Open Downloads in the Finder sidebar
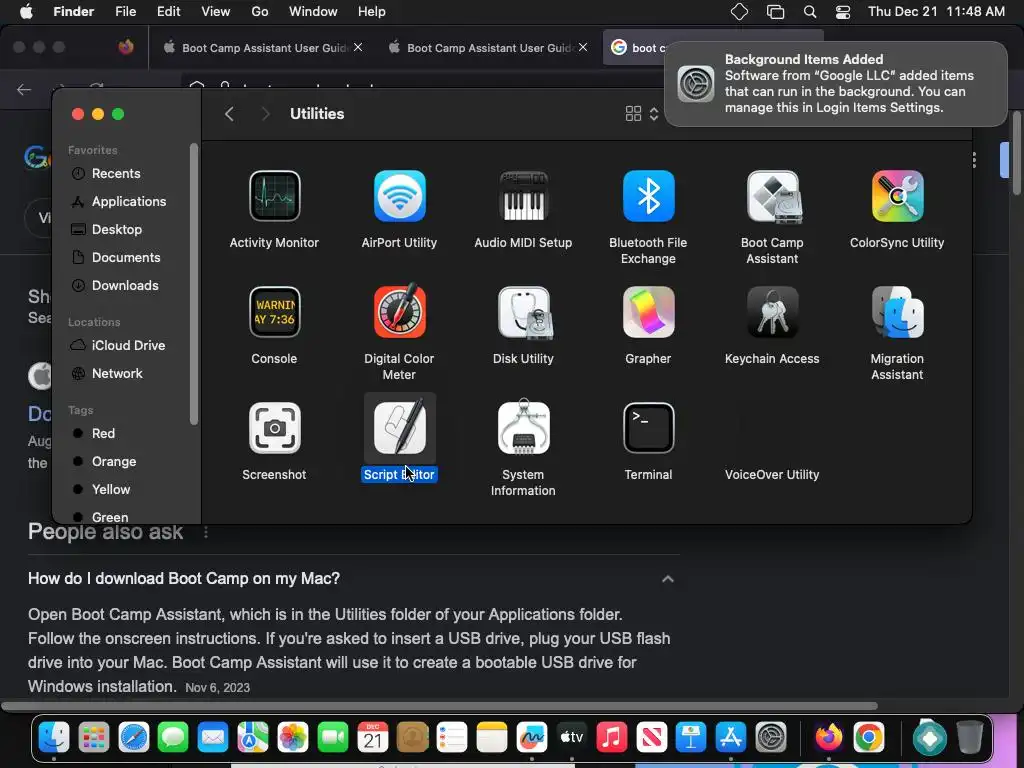 (125, 285)
